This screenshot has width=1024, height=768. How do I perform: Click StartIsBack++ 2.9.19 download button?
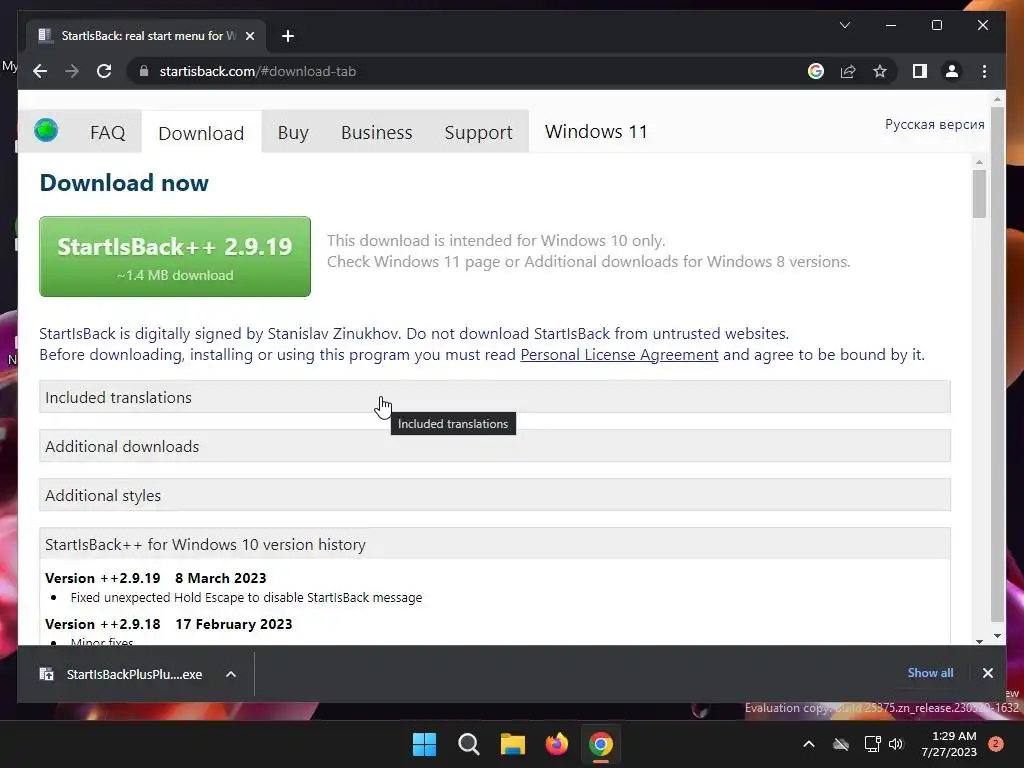(175, 257)
